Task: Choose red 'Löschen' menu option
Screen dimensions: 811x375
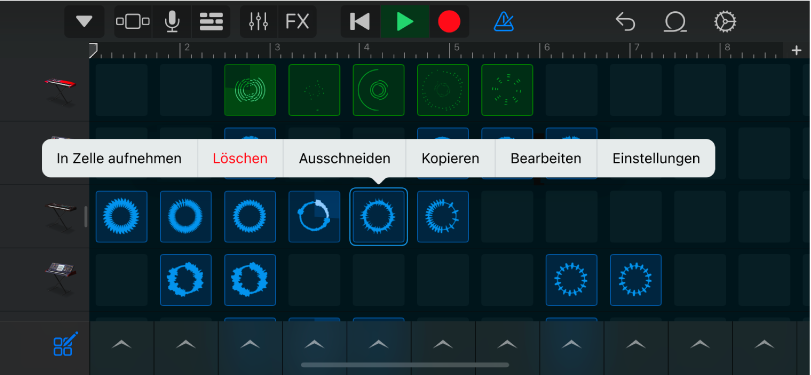Action: pyautogui.click(x=241, y=158)
